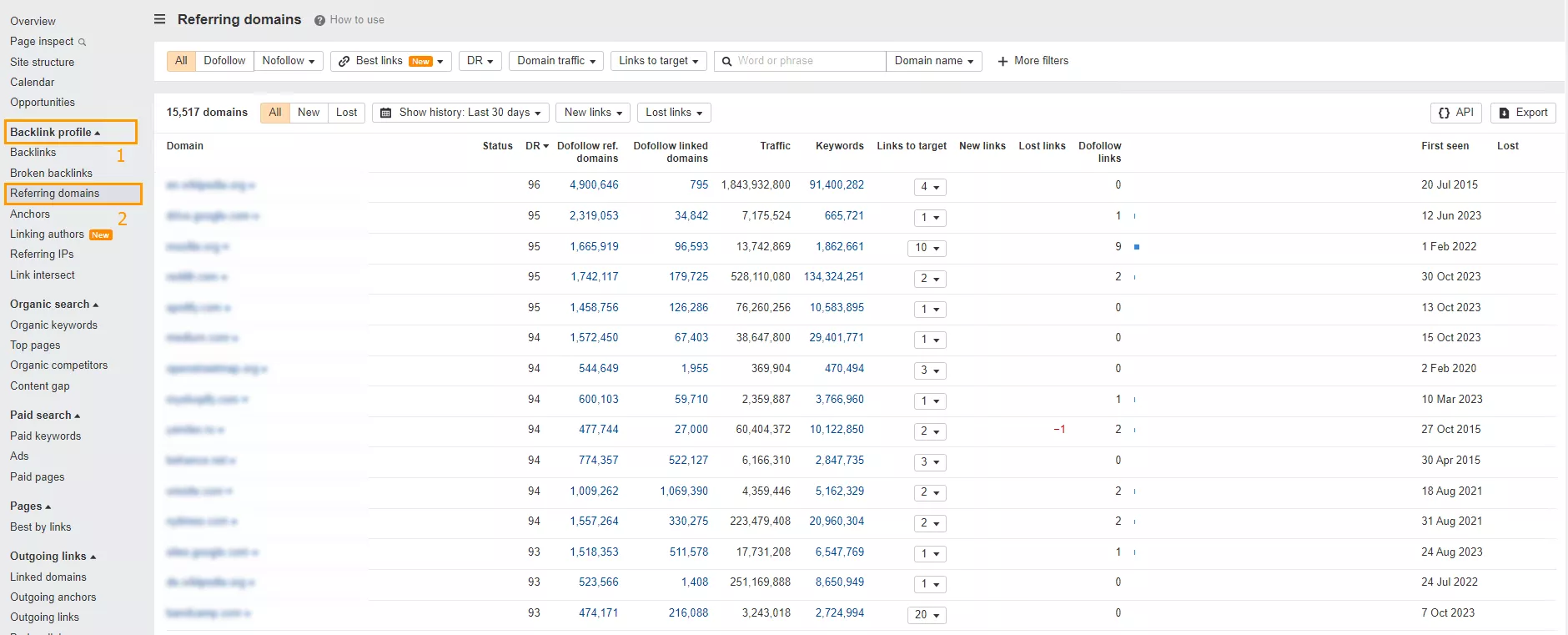Collapse the Backlink profile section
Image resolution: width=1568 pixels, height=635 pixels.
55,132
